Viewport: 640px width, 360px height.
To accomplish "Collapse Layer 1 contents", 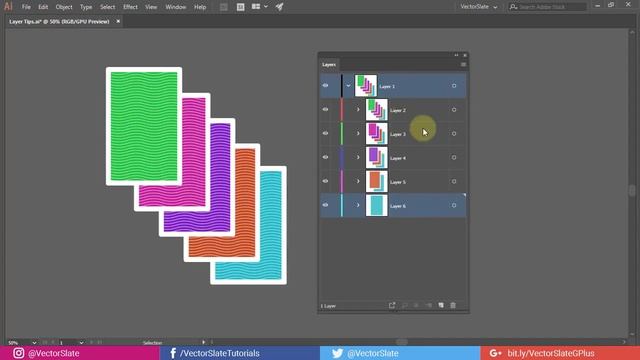I will coord(348,86).
